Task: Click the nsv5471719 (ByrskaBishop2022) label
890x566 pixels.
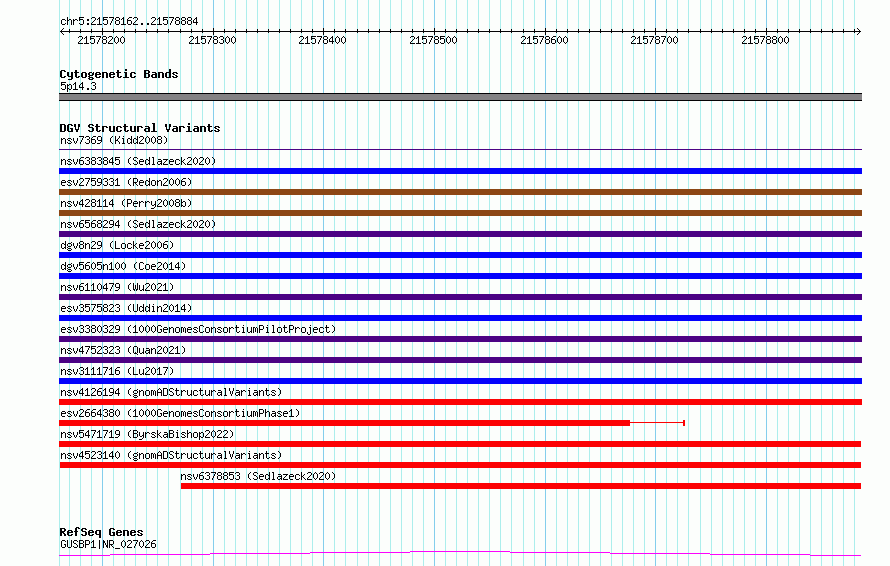Action: [x=147, y=434]
